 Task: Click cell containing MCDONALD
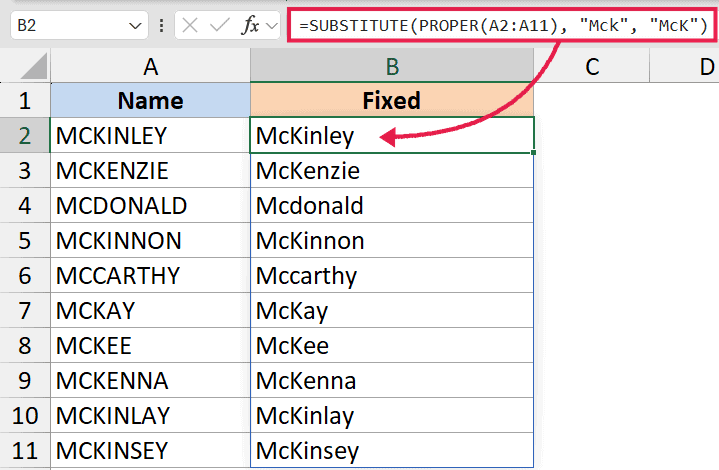[x=150, y=205]
